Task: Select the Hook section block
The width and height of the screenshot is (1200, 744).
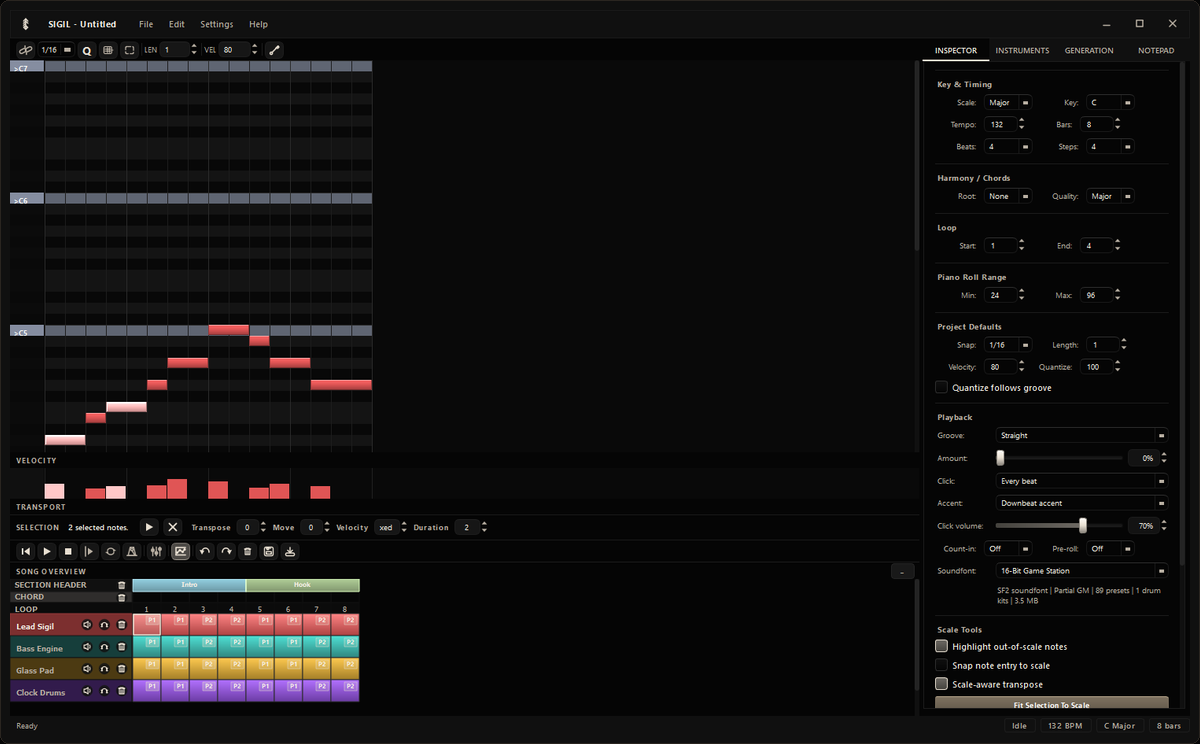Action: (x=303, y=585)
